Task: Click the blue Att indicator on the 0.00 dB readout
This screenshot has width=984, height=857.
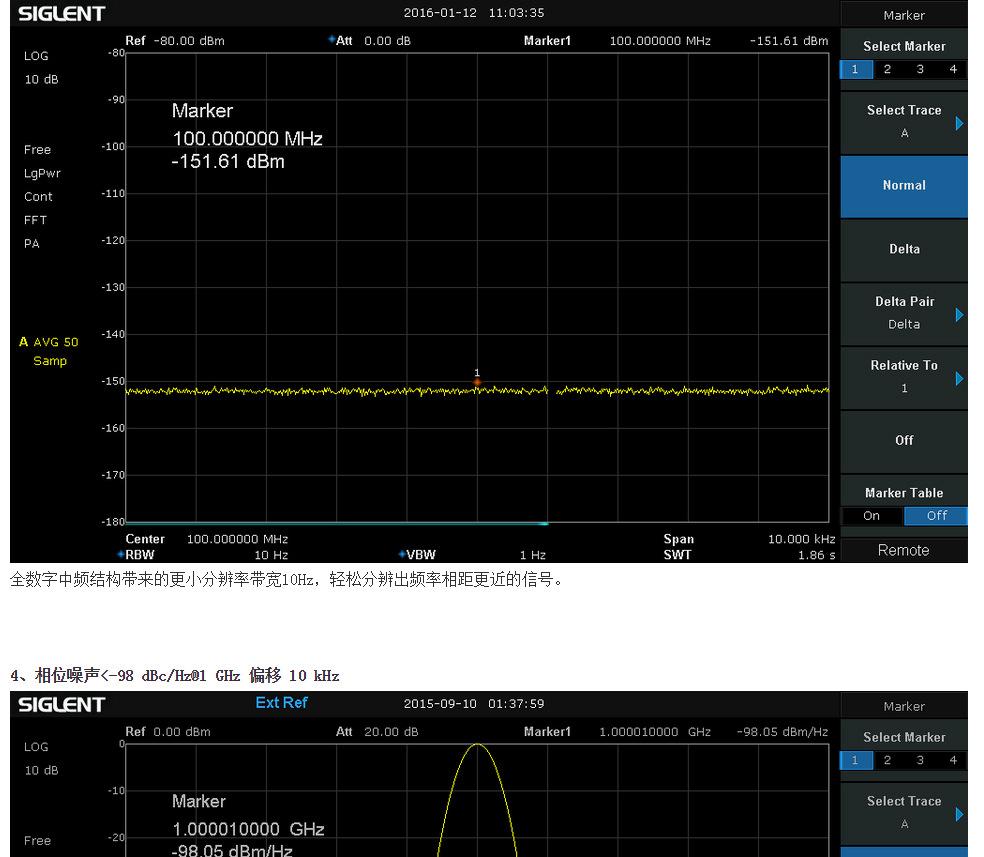Action: coord(332,41)
